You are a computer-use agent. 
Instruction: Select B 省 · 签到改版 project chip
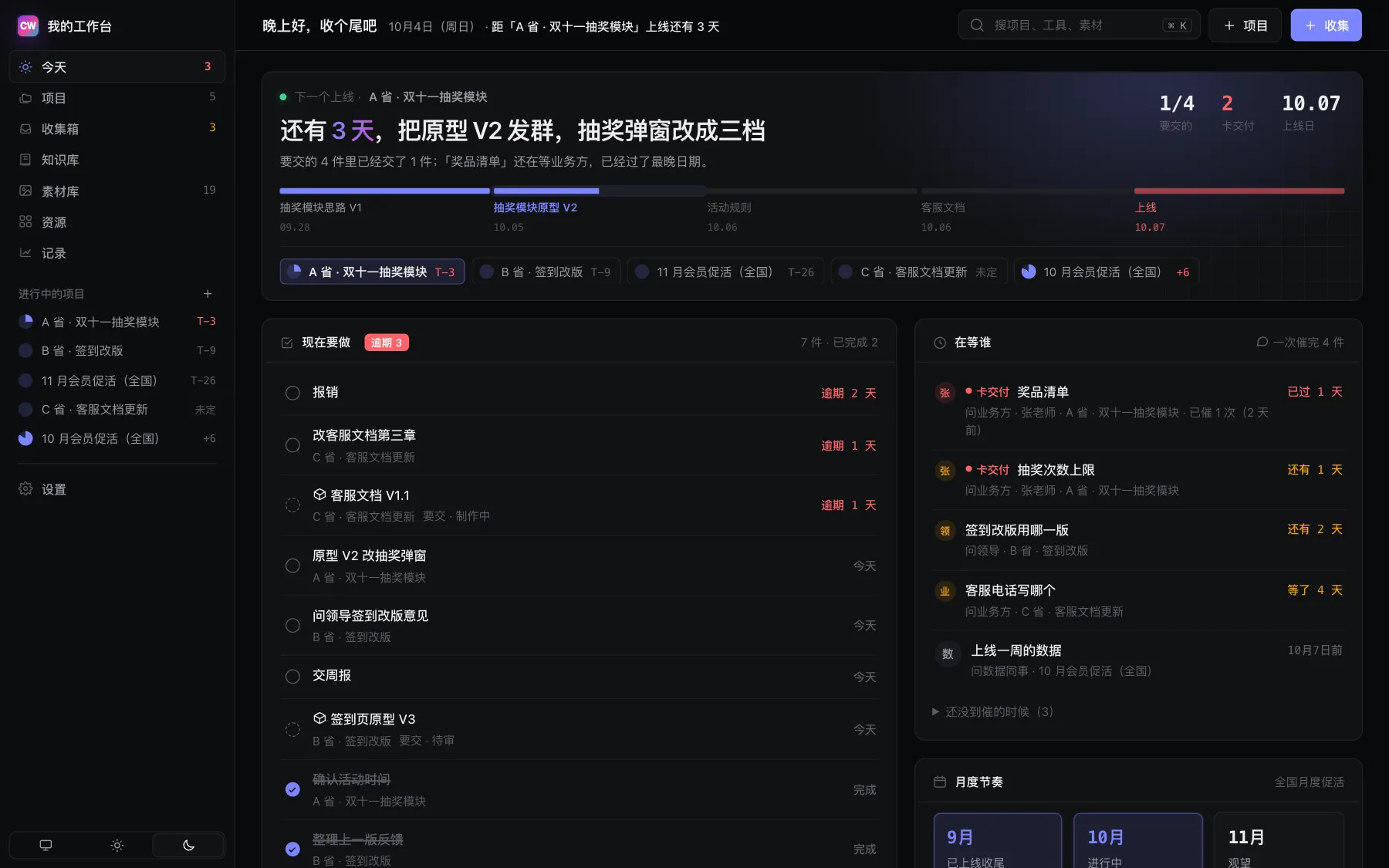pyautogui.click(x=546, y=272)
